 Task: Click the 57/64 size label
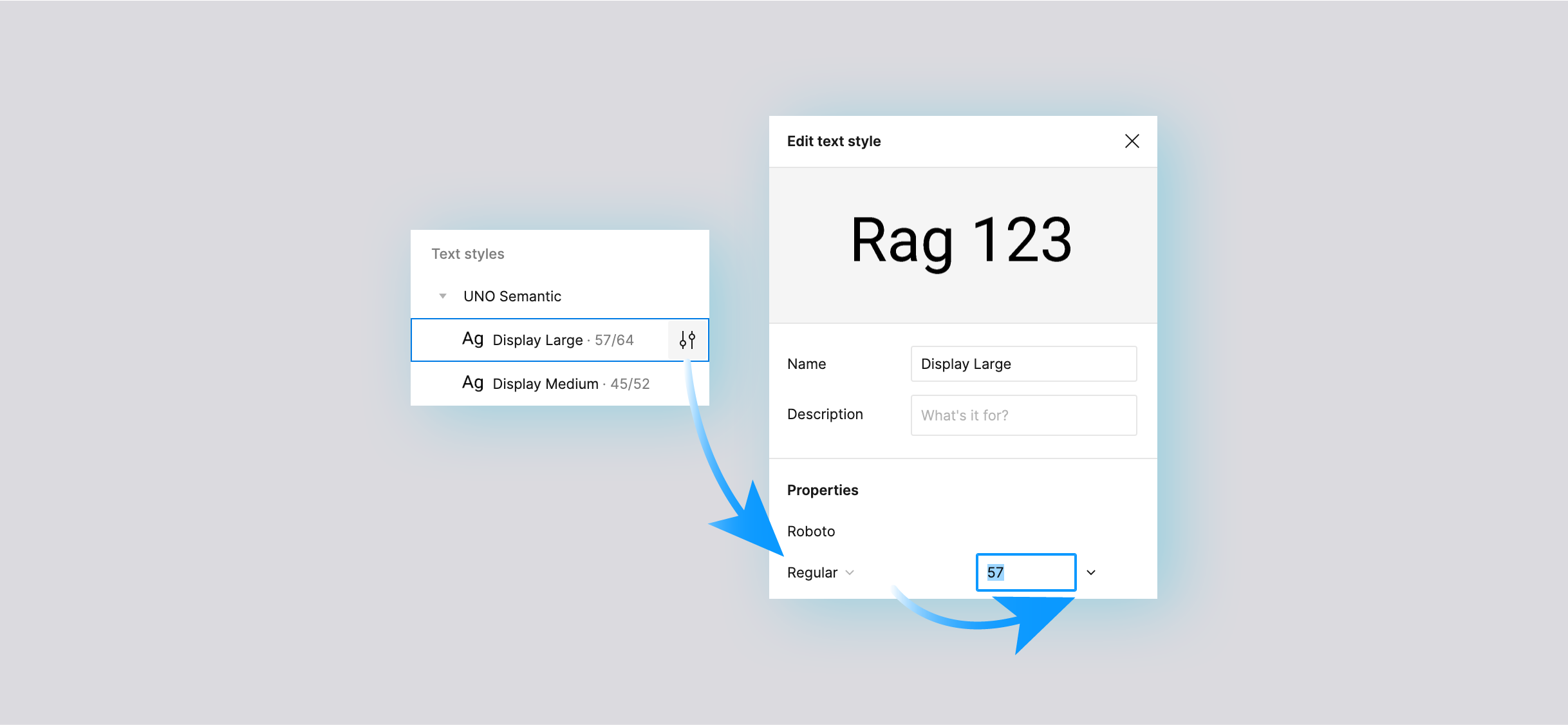(x=614, y=340)
